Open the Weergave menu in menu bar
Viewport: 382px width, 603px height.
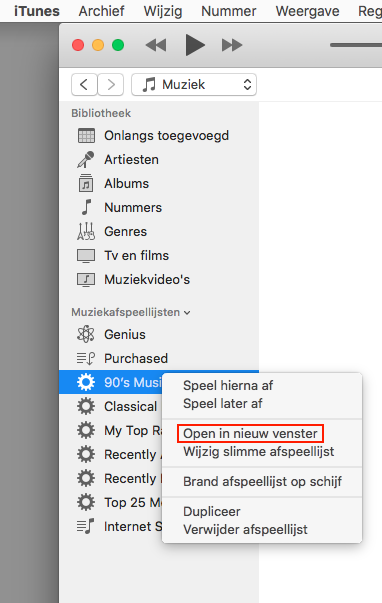(307, 11)
